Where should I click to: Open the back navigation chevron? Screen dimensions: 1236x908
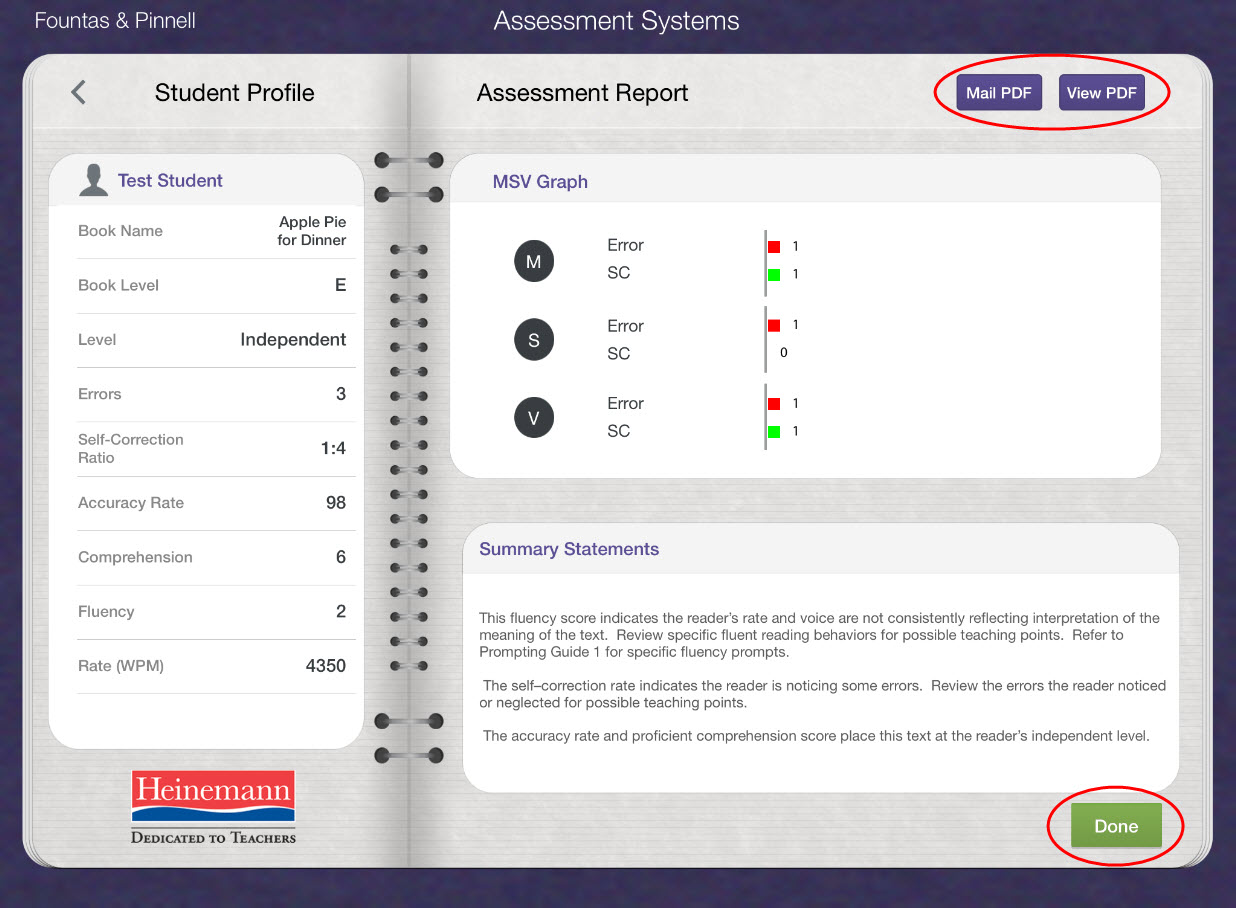[77, 91]
